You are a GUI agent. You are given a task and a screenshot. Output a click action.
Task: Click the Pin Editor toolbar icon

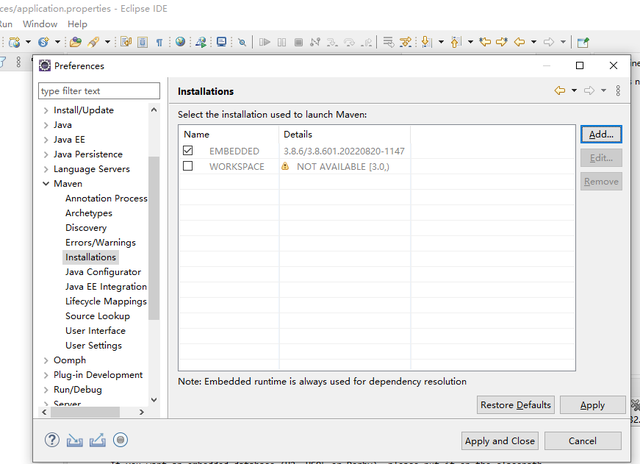tap(583, 42)
